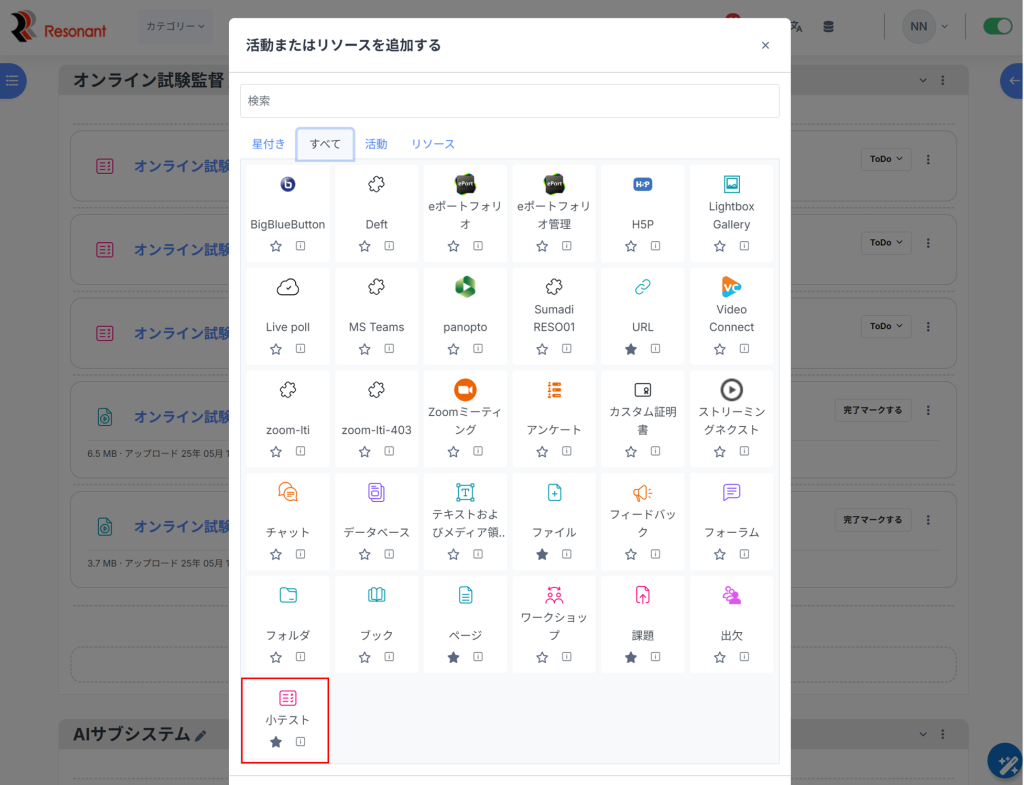This screenshot has width=1024, height=785.
Task: Open the ワークショップ activity
Action: pos(554,595)
